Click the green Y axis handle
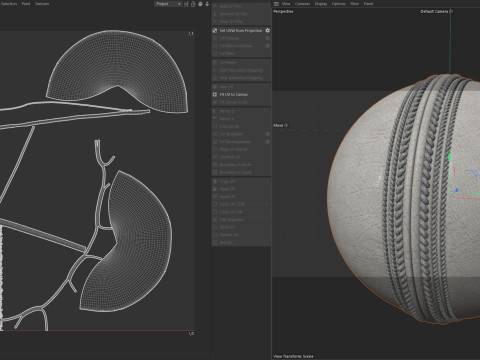Image resolution: width=480 pixels, height=360 pixels. click(x=449, y=156)
